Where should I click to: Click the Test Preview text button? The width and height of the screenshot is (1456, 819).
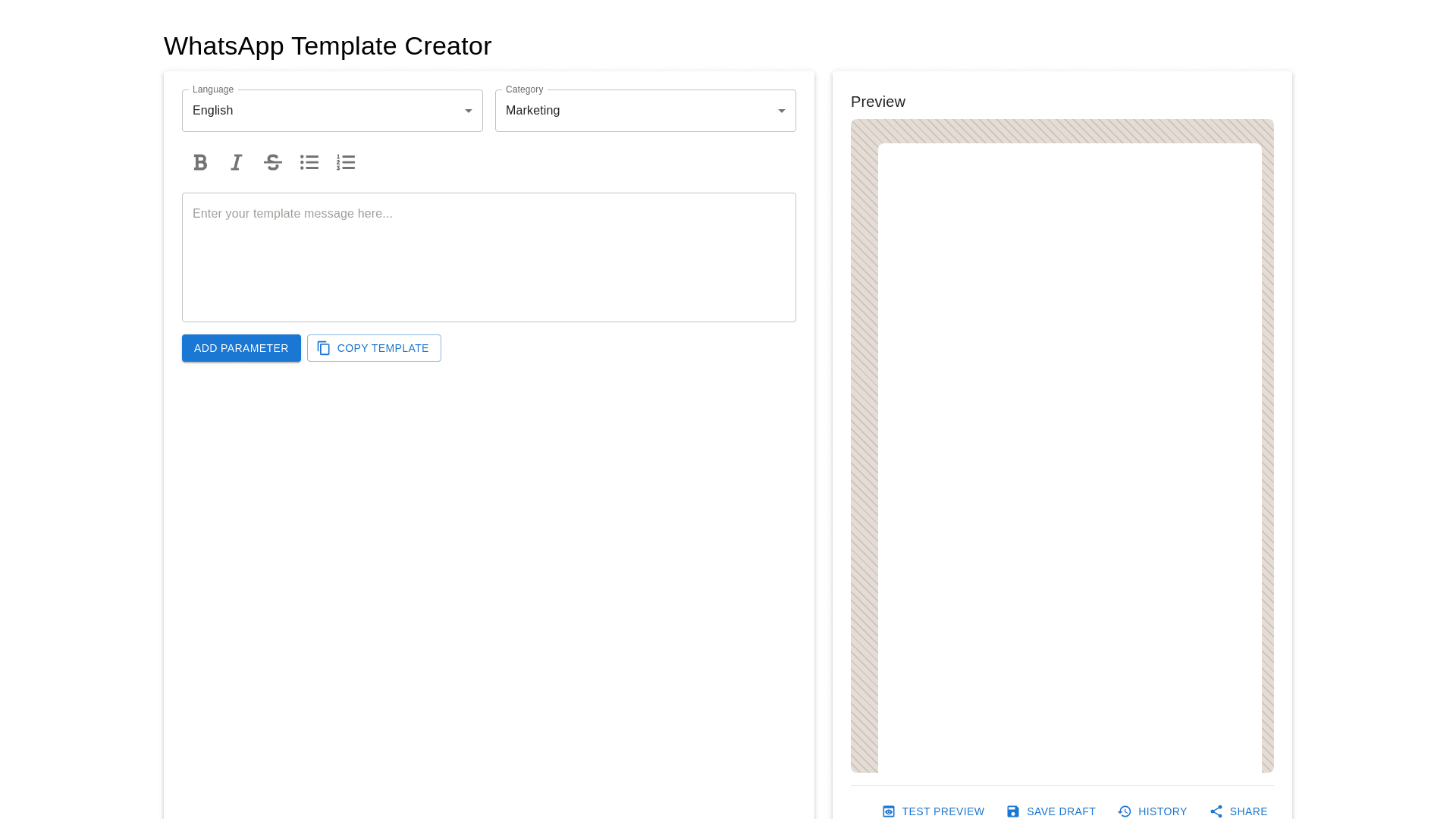point(943,811)
